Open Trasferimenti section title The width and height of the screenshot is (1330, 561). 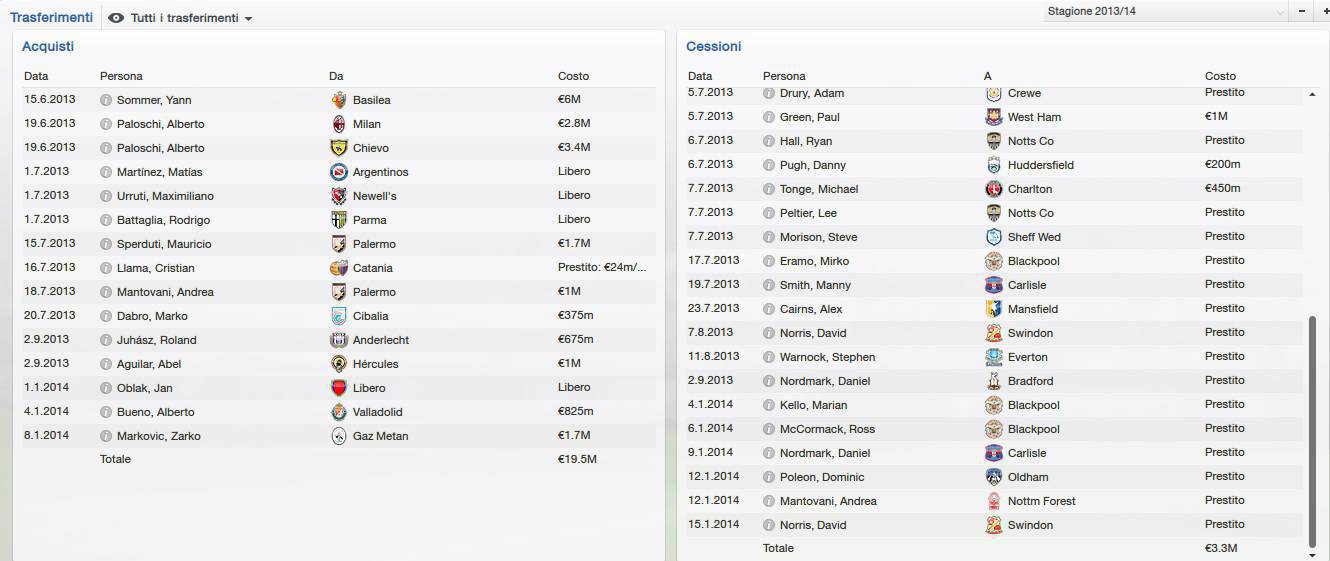point(51,18)
